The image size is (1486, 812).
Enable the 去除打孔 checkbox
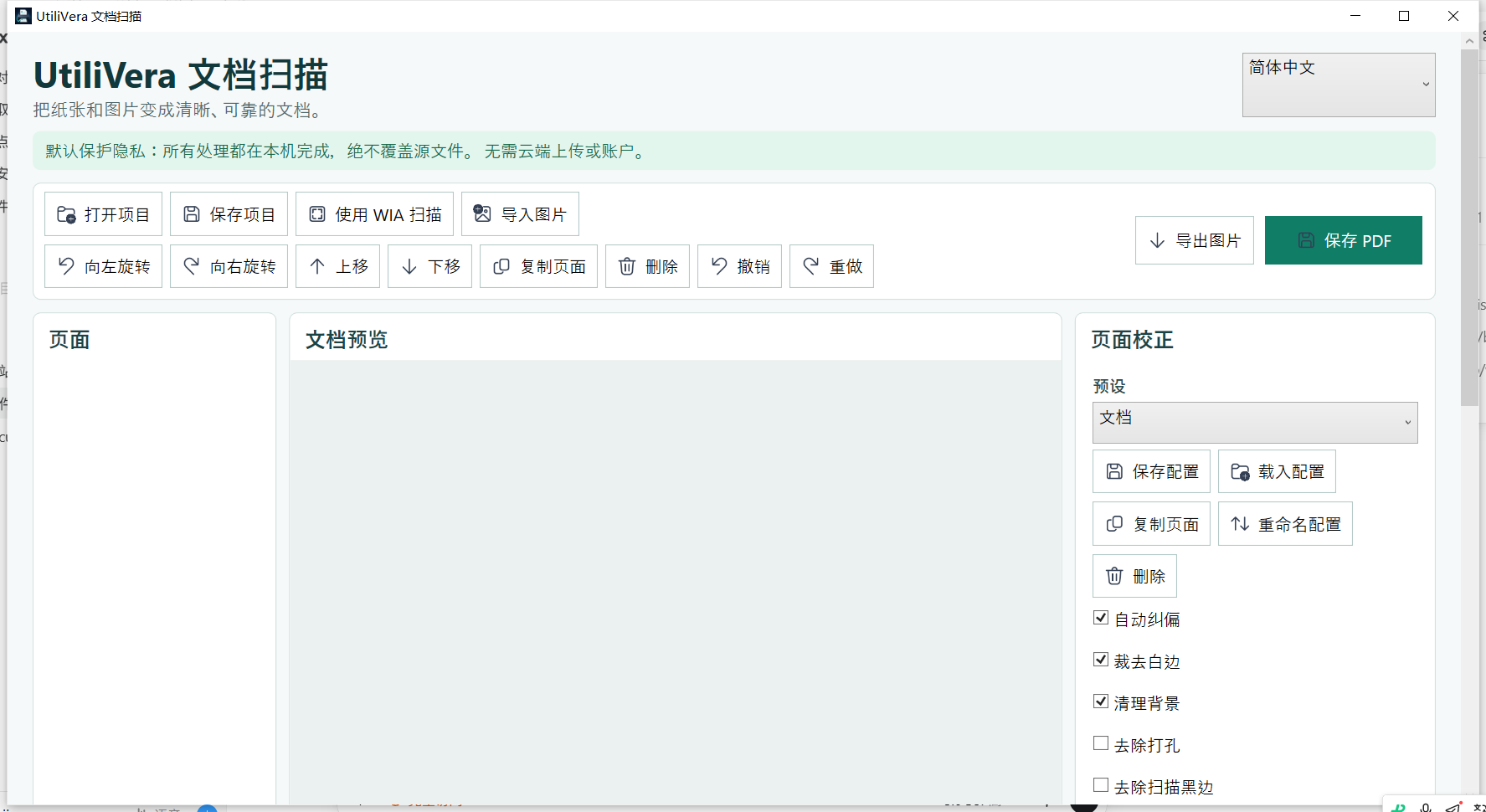[x=1101, y=743]
